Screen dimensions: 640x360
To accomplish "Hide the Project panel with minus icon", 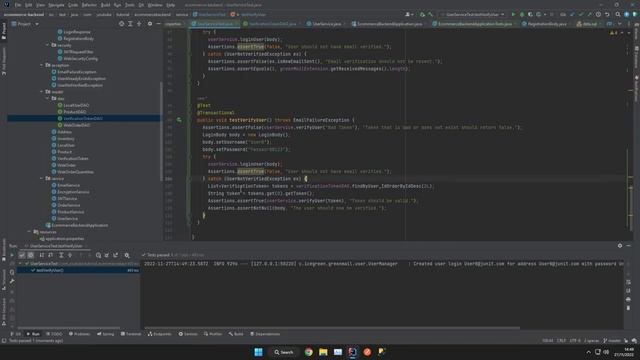I will coord(158,24).
